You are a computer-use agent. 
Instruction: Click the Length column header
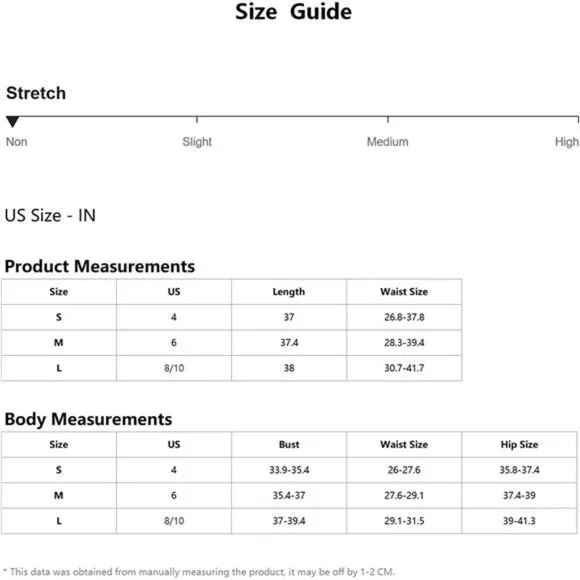pyautogui.click(x=289, y=292)
